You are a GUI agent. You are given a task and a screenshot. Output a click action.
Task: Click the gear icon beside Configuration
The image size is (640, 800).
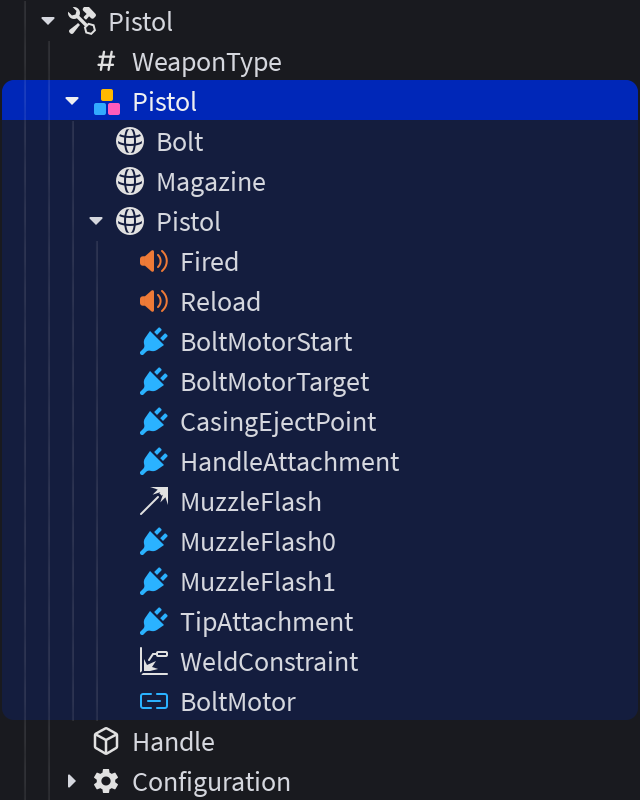(x=106, y=782)
